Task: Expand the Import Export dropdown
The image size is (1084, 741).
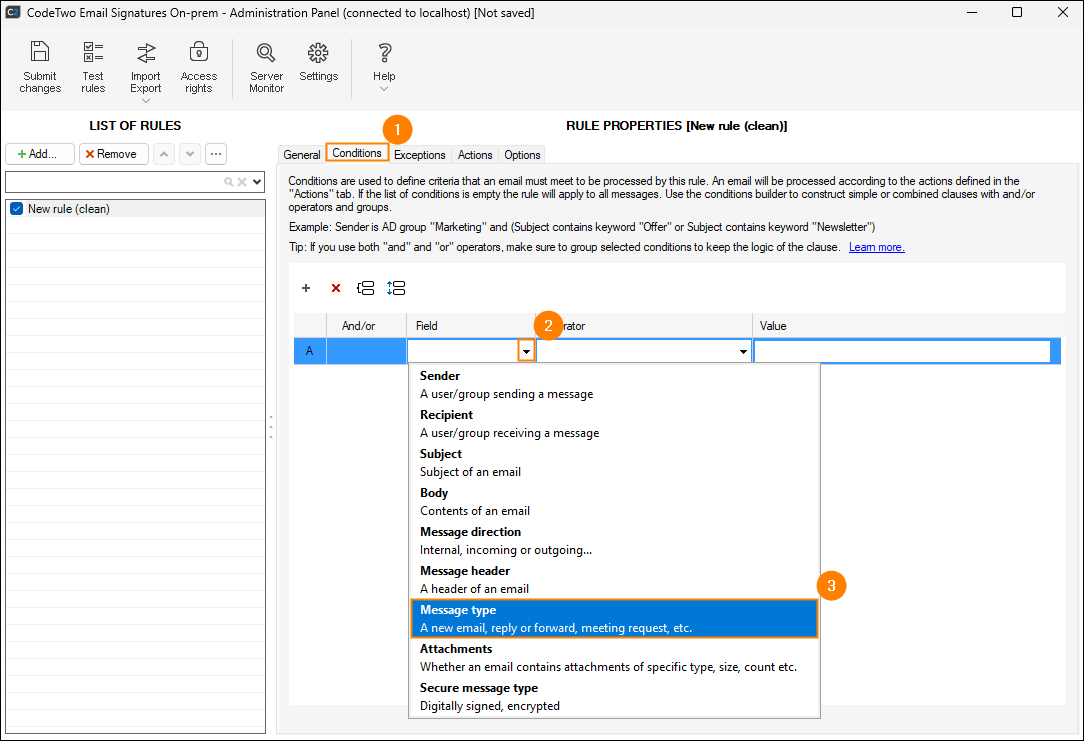Action: 146,100
